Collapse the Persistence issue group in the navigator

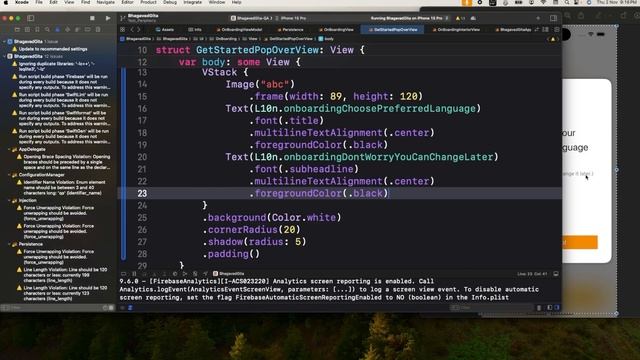coord(10,244)
